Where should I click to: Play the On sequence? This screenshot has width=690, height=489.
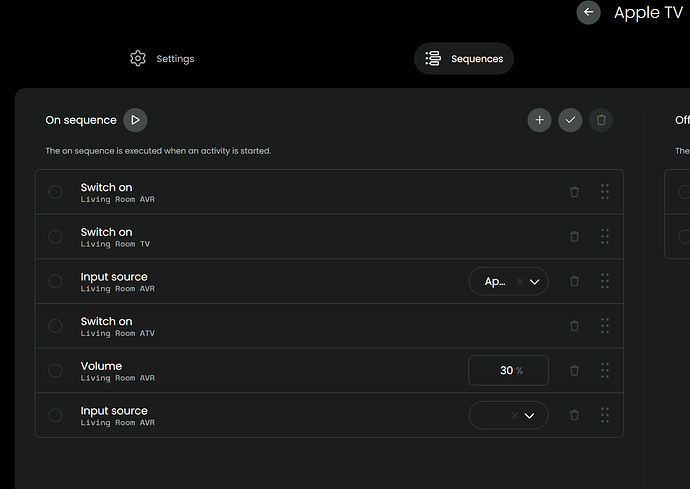[135, 120]
